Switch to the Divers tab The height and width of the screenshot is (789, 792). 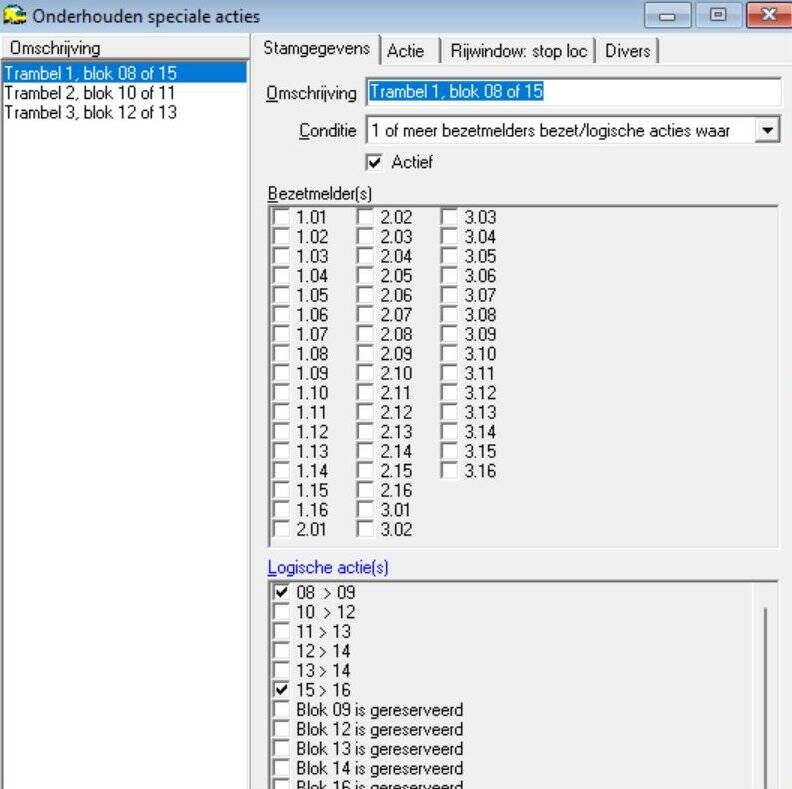(x=627, y=51)
